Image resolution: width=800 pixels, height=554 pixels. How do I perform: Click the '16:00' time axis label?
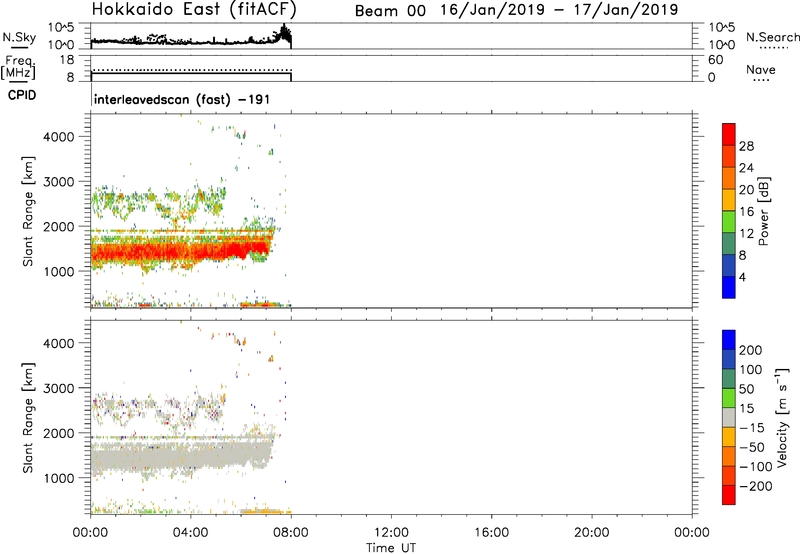491,533
